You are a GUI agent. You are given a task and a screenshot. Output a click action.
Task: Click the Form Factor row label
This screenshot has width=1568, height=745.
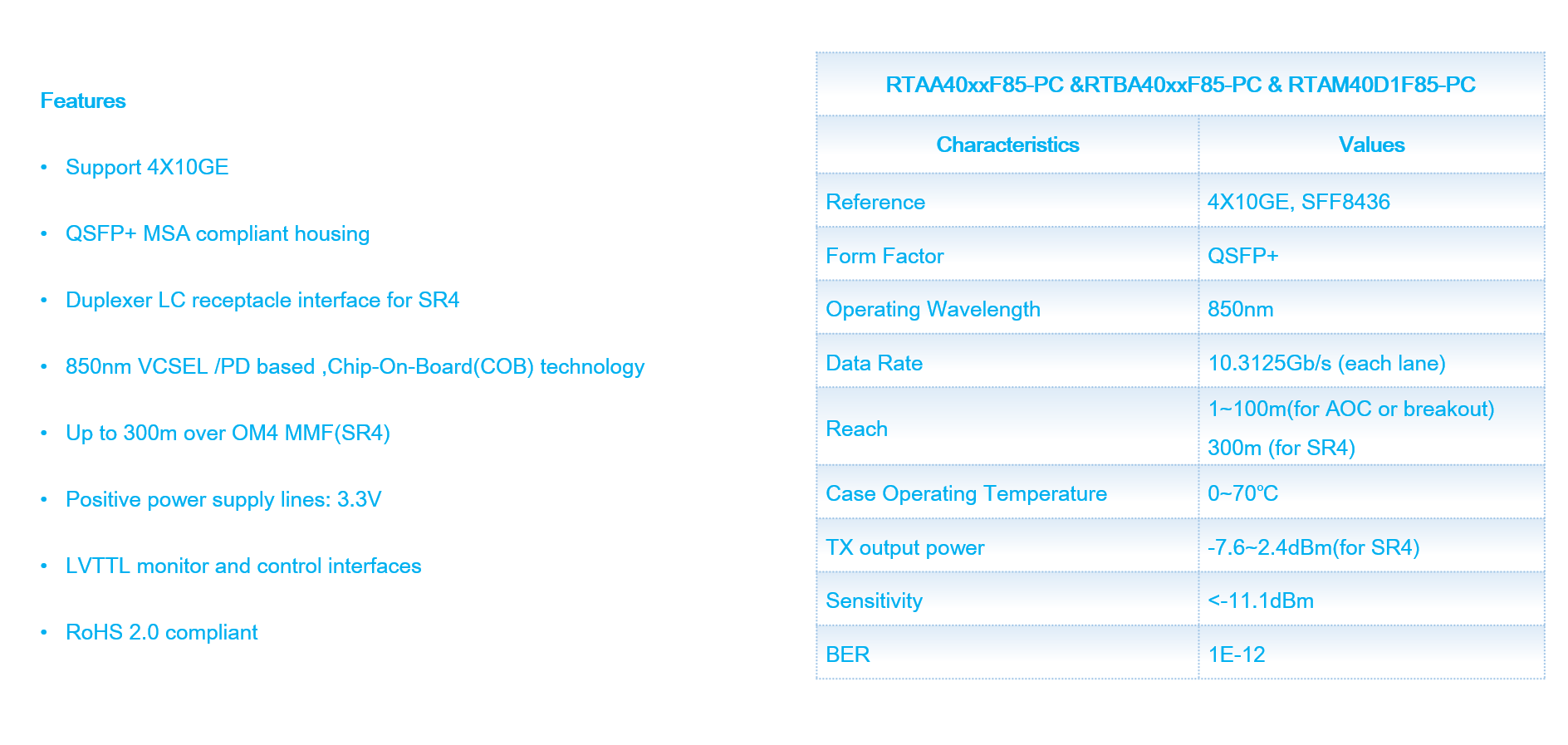[884, 256]
